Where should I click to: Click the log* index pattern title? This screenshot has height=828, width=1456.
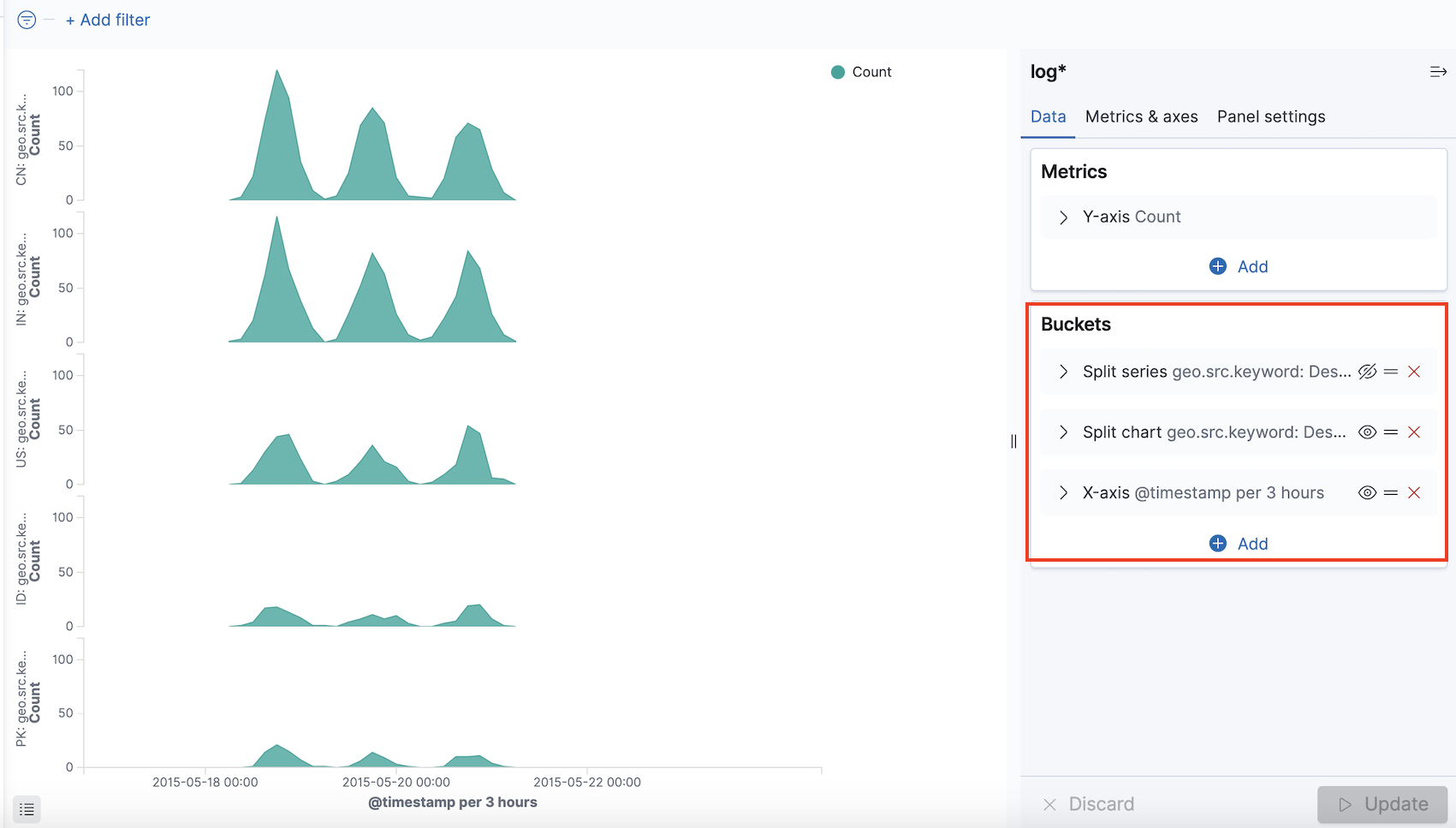click(1048, 72)
